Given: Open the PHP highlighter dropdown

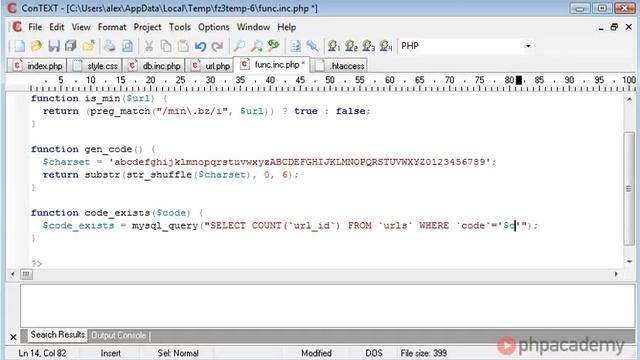Looking at the screenshot, I should 528,46.
